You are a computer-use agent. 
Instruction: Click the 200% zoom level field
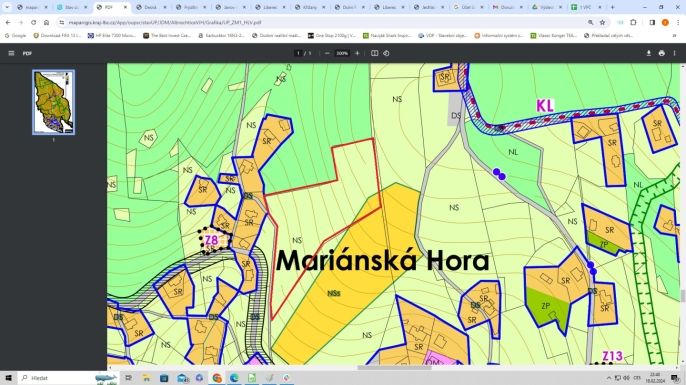pos(342,53)
